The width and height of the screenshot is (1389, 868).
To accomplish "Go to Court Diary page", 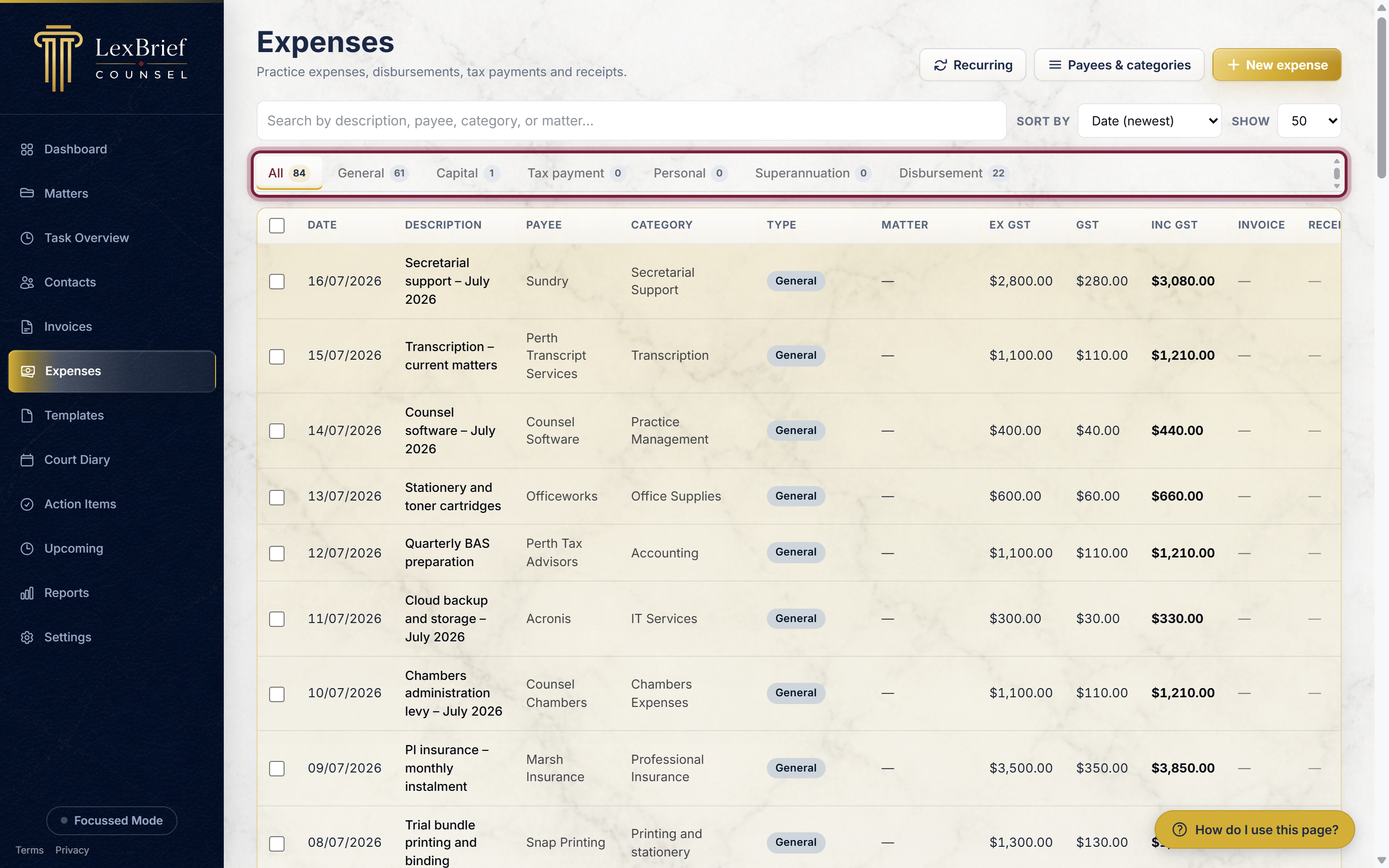I will point(112,460).
